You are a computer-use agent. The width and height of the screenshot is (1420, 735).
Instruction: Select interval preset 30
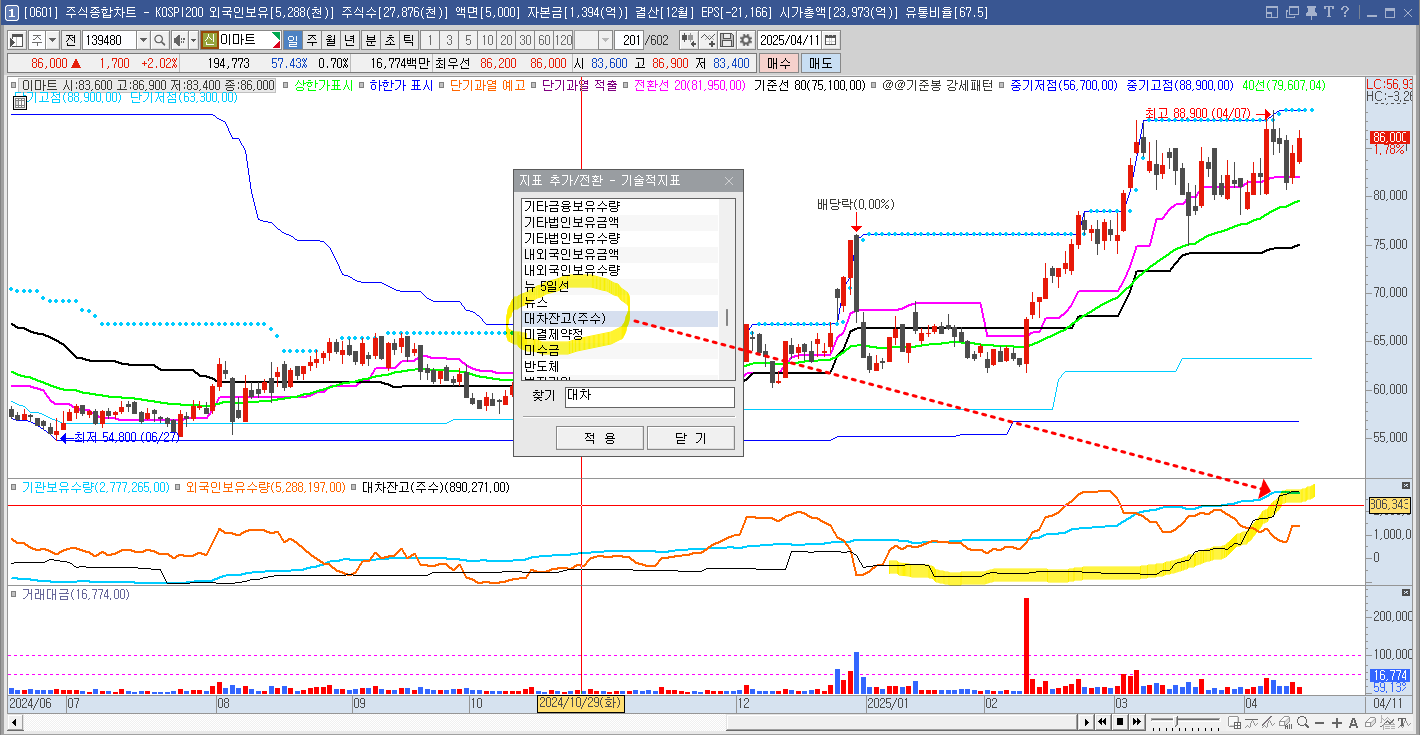click(525, 40)
